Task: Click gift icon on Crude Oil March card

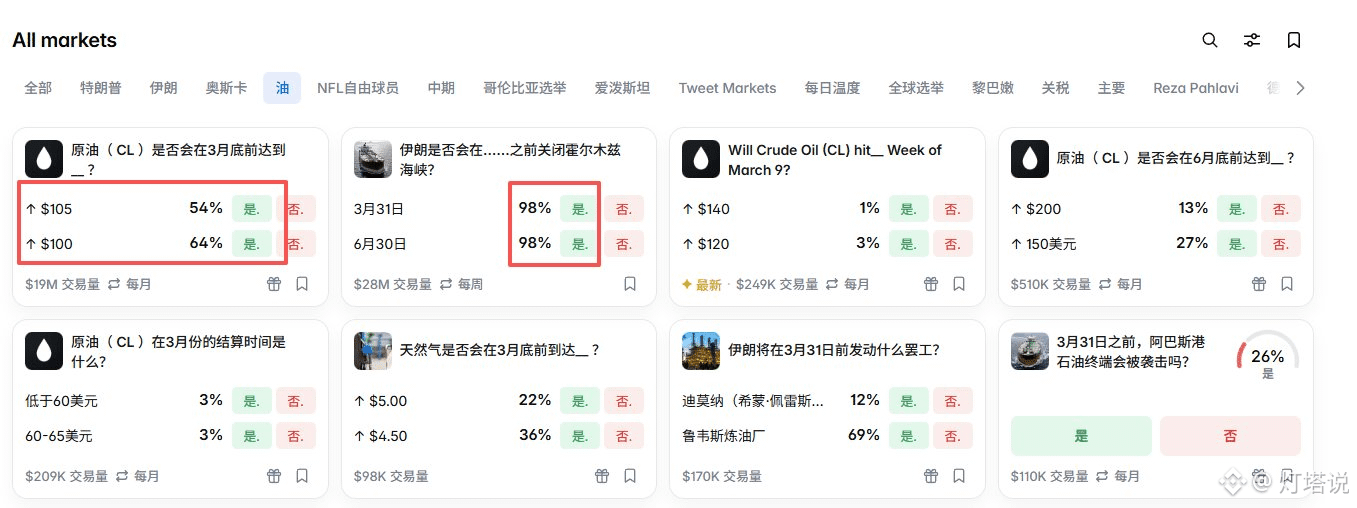Action: pos(274,284)
